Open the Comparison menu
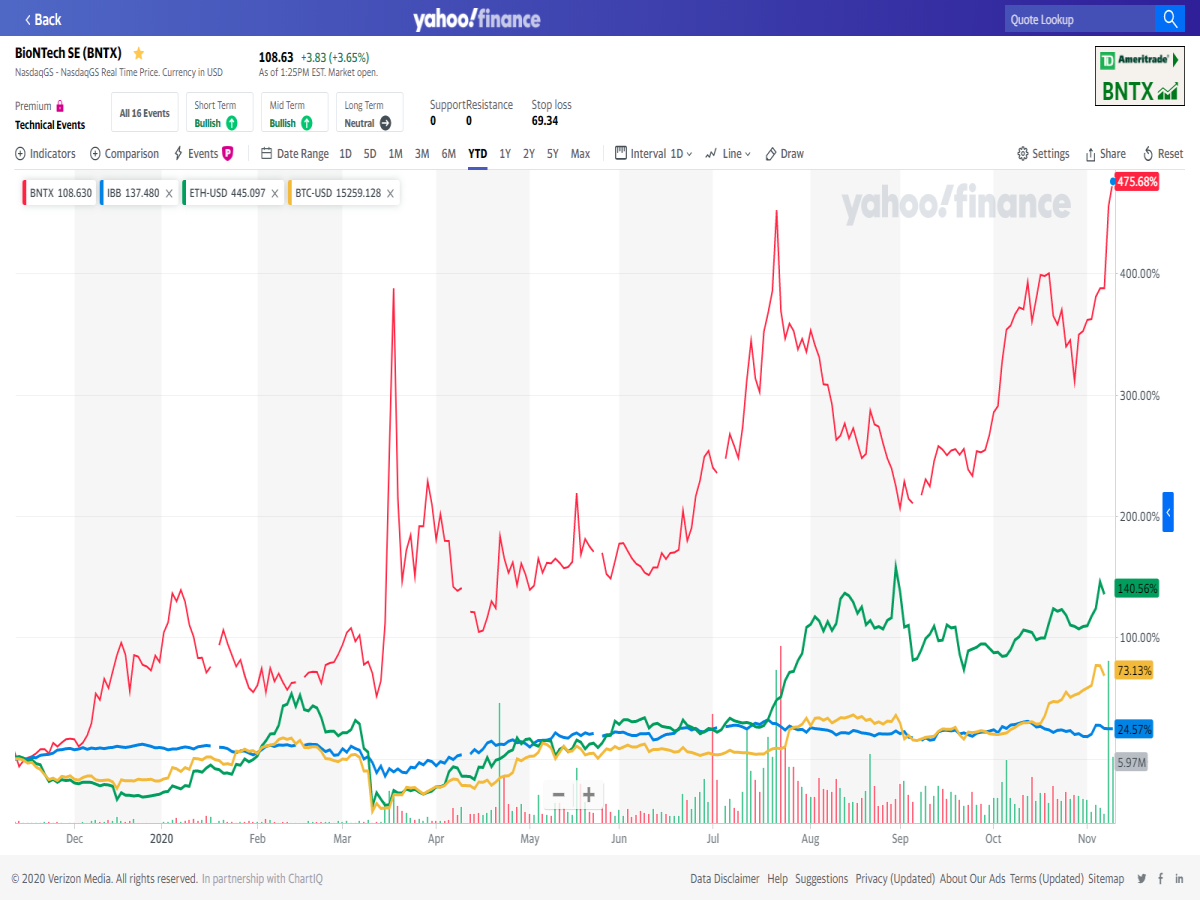 125,154
